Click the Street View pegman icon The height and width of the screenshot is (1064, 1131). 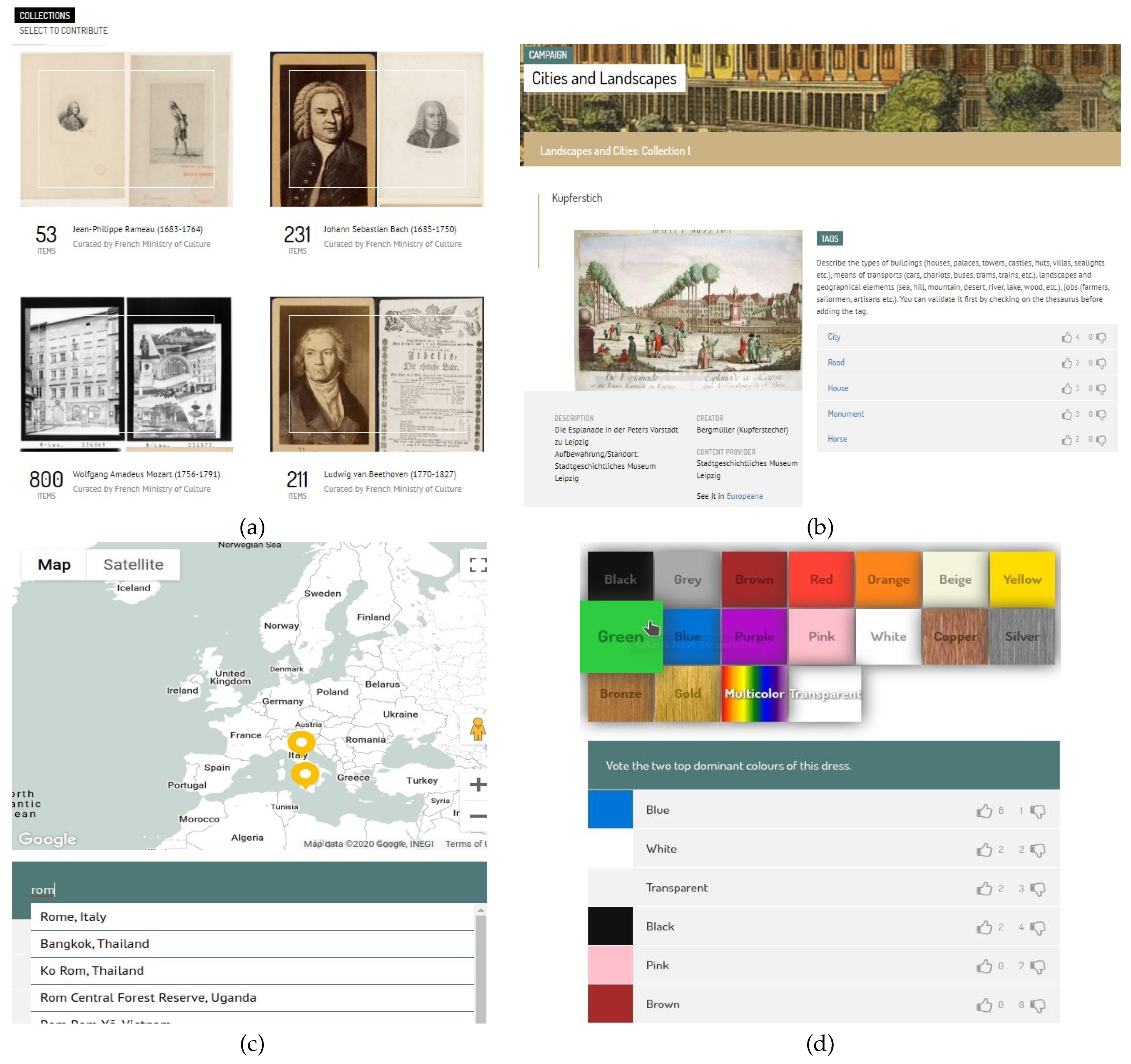[x=477, y=729]
